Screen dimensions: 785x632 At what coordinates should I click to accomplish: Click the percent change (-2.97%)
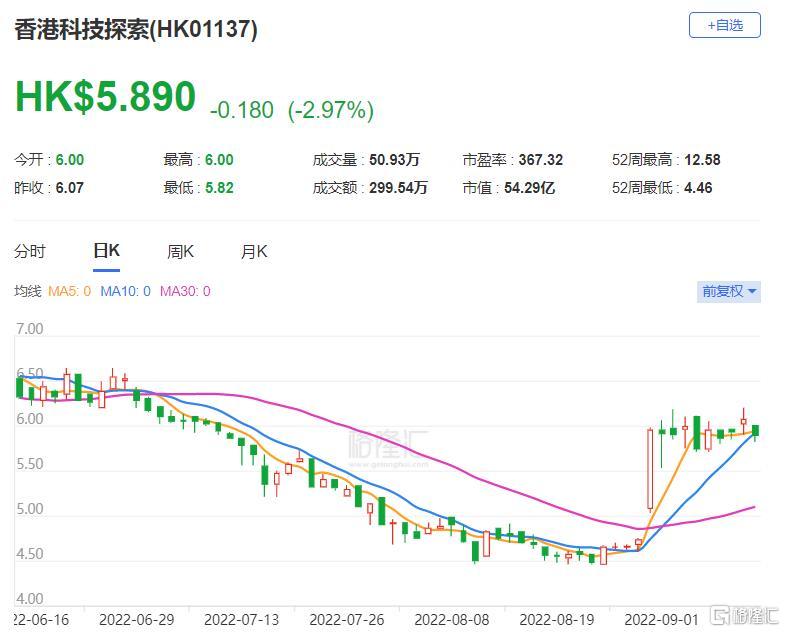(x=330, y=110)
